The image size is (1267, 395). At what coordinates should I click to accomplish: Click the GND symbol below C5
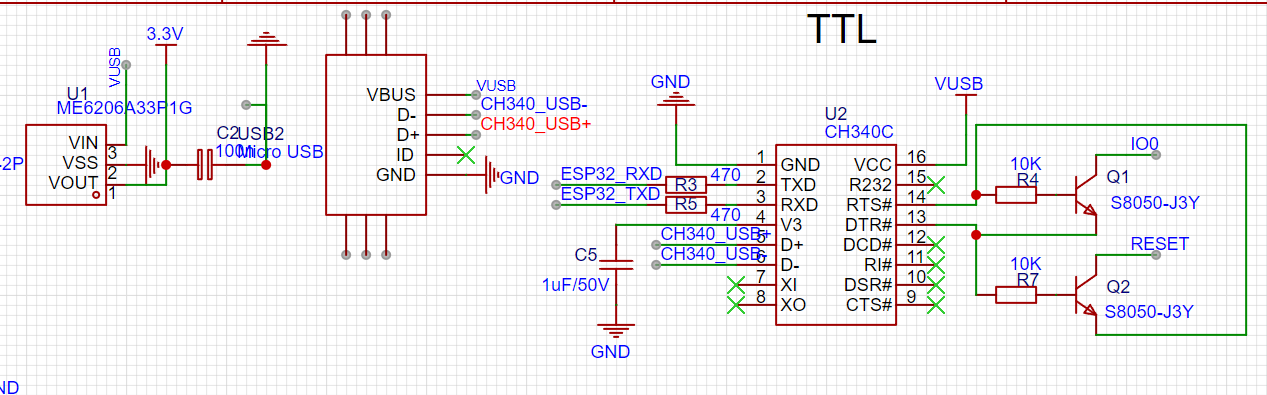click(621, 331)
